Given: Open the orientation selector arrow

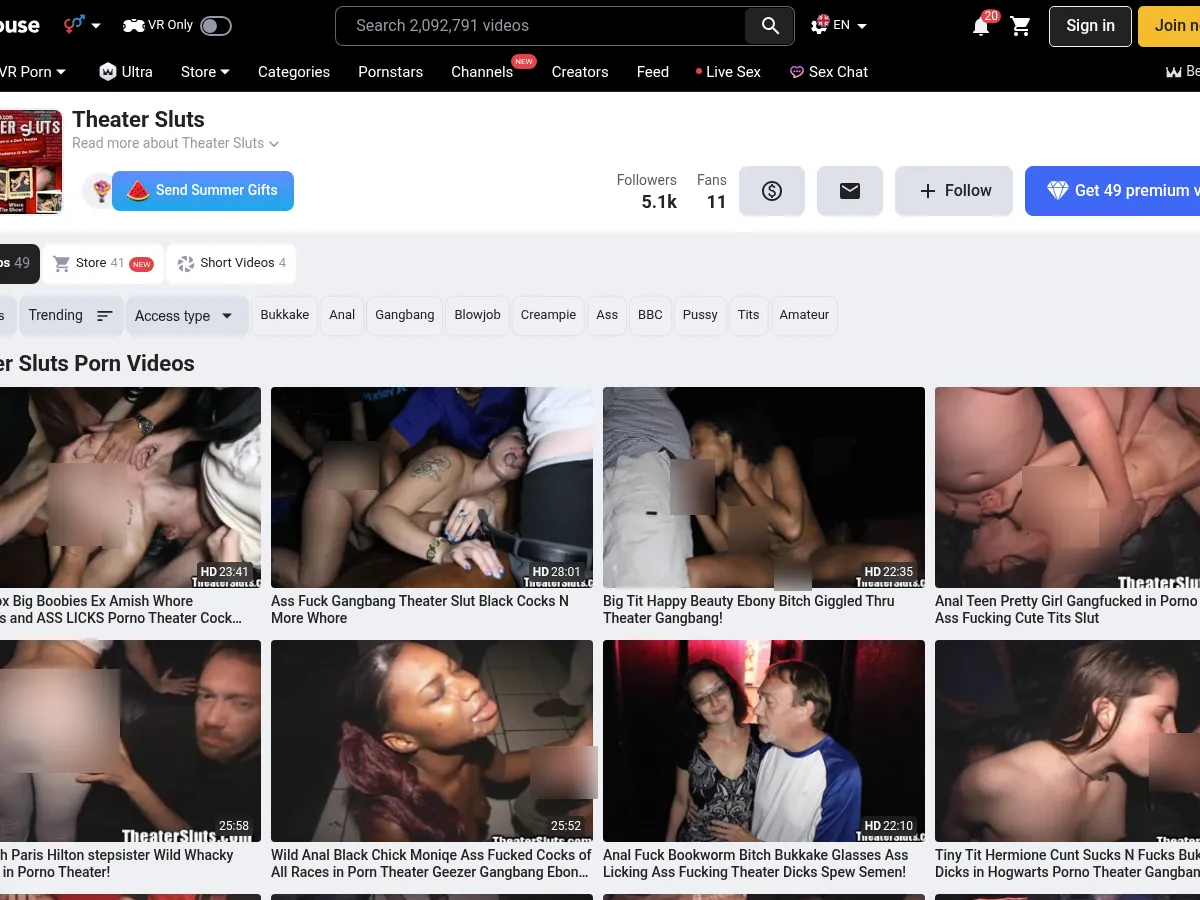Looking at the screenshot, I should point(96,26).
